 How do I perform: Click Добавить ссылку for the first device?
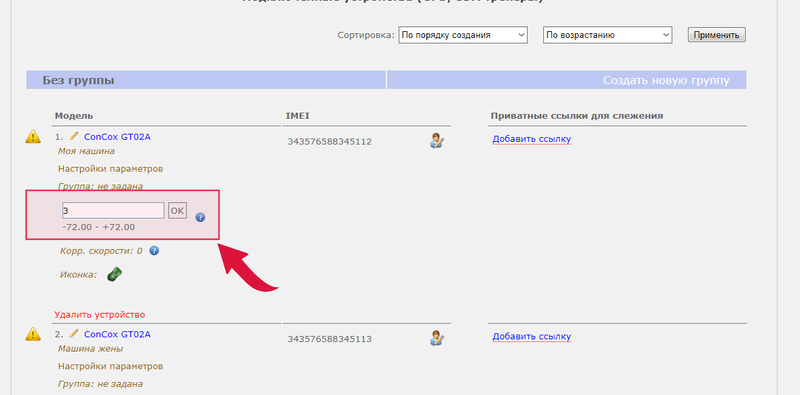[532, 139]
